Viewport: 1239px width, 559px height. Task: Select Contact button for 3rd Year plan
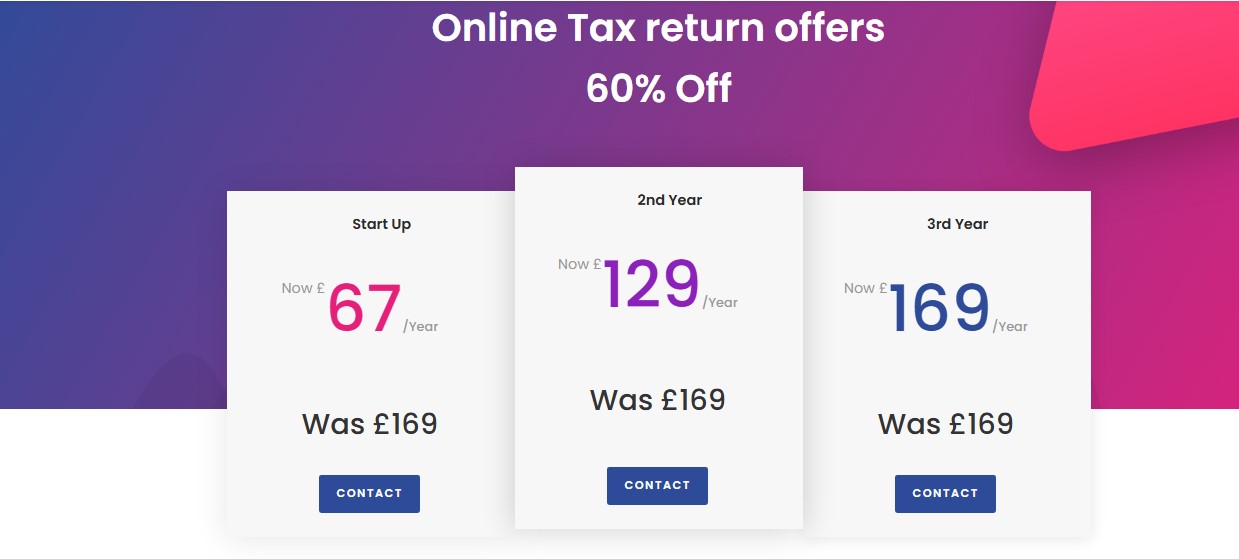945,494
